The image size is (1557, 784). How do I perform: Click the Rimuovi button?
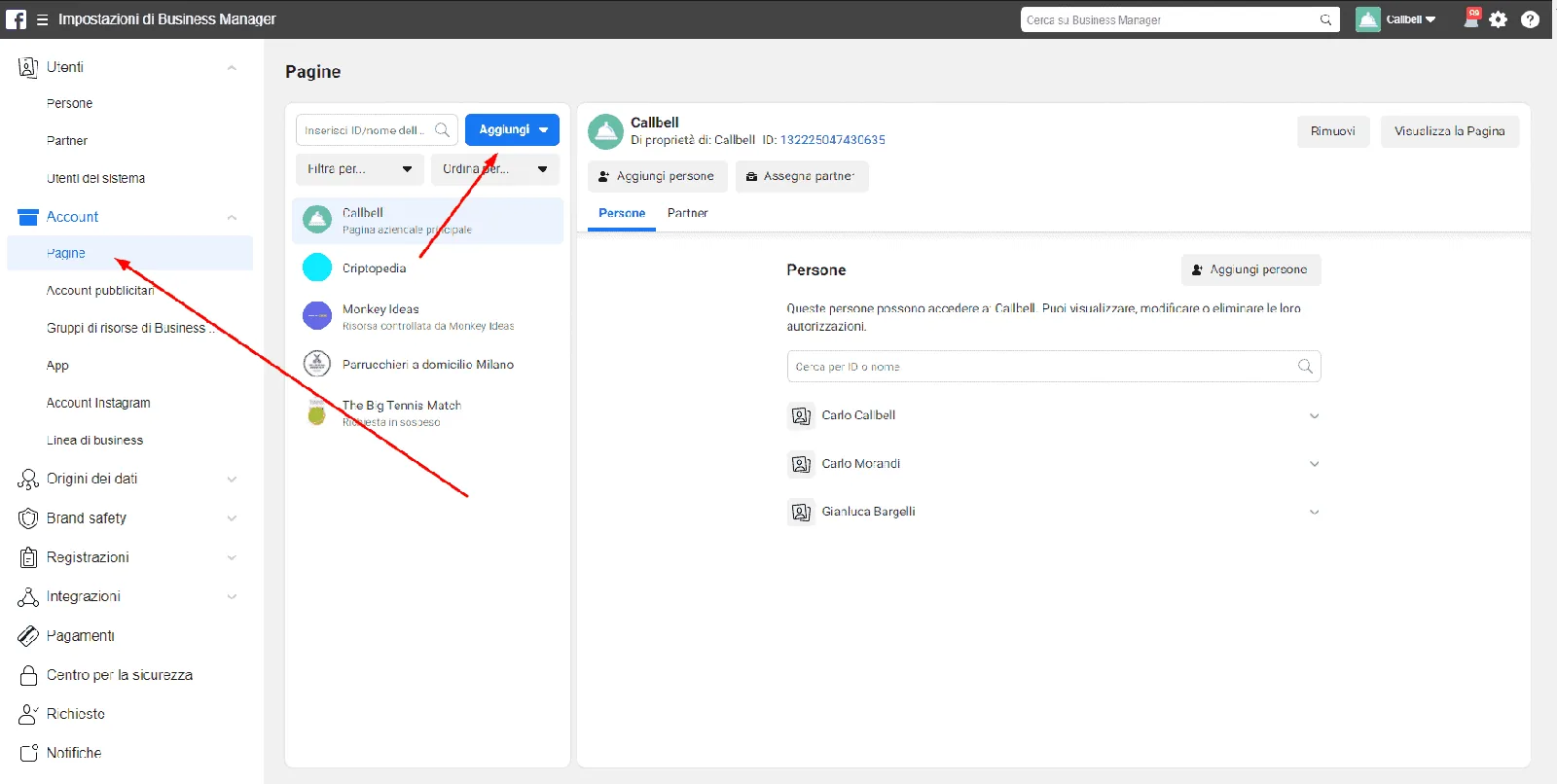point(1333,131)
